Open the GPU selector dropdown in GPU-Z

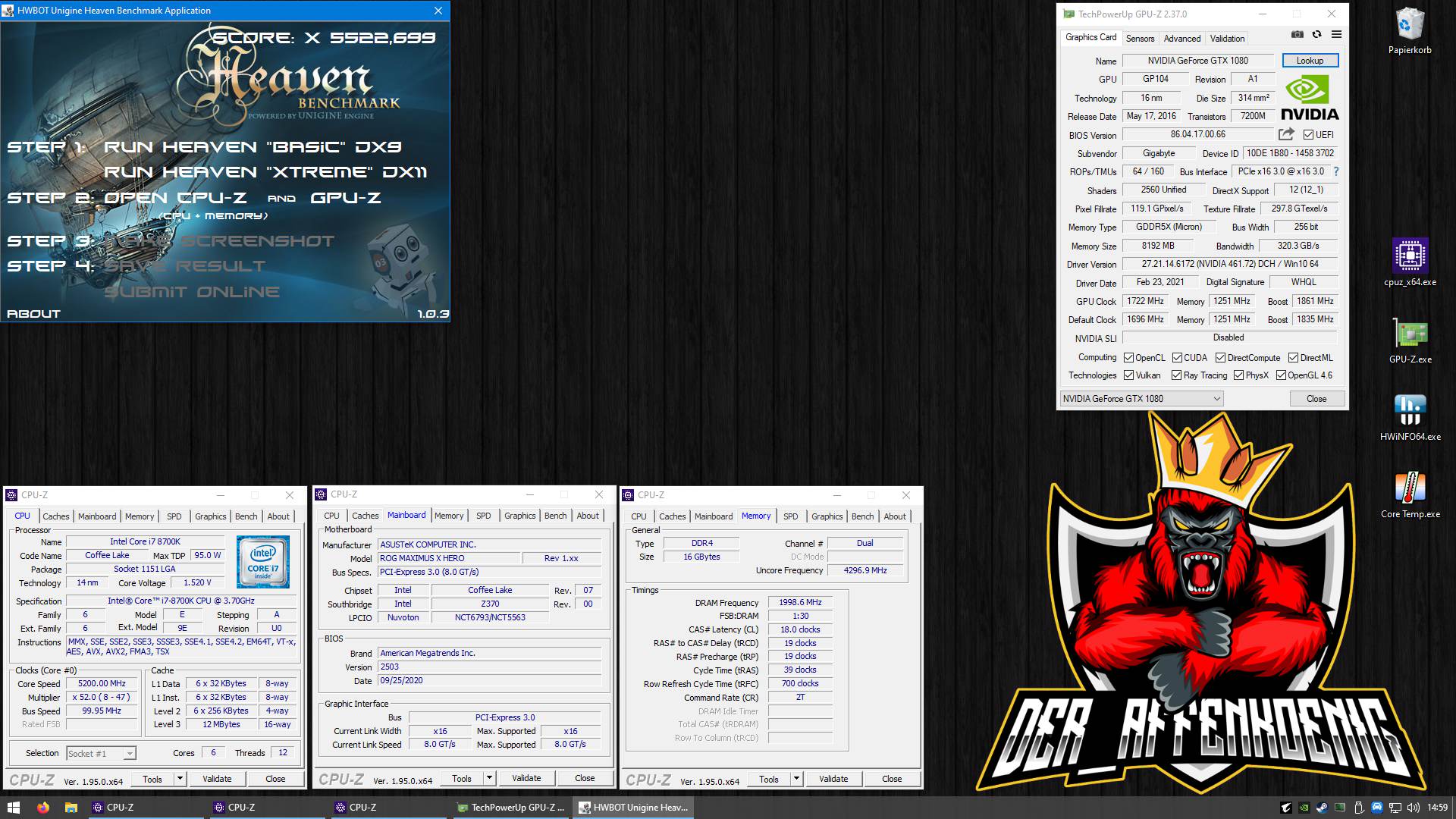1141,398
